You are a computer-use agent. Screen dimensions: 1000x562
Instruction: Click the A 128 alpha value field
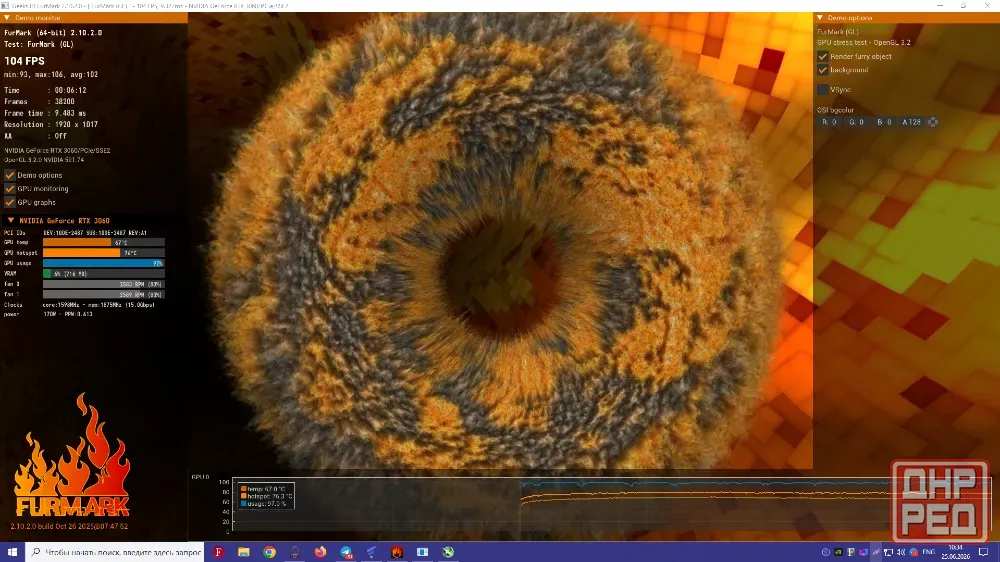tap(911, 122)
